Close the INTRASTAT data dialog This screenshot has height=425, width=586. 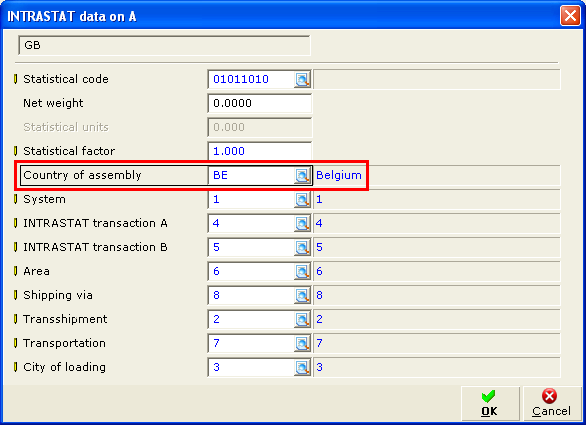(x=570, y=16)
